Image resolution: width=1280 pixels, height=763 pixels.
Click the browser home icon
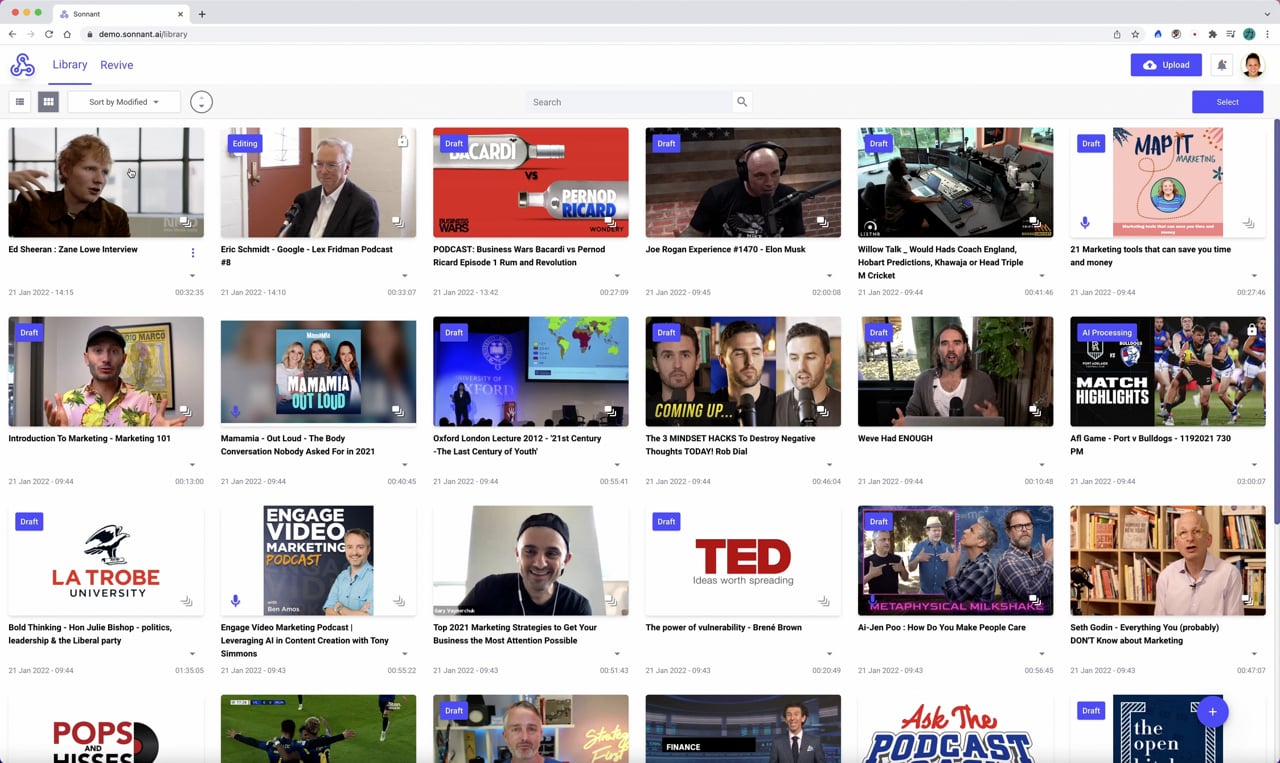pos(67,34)
